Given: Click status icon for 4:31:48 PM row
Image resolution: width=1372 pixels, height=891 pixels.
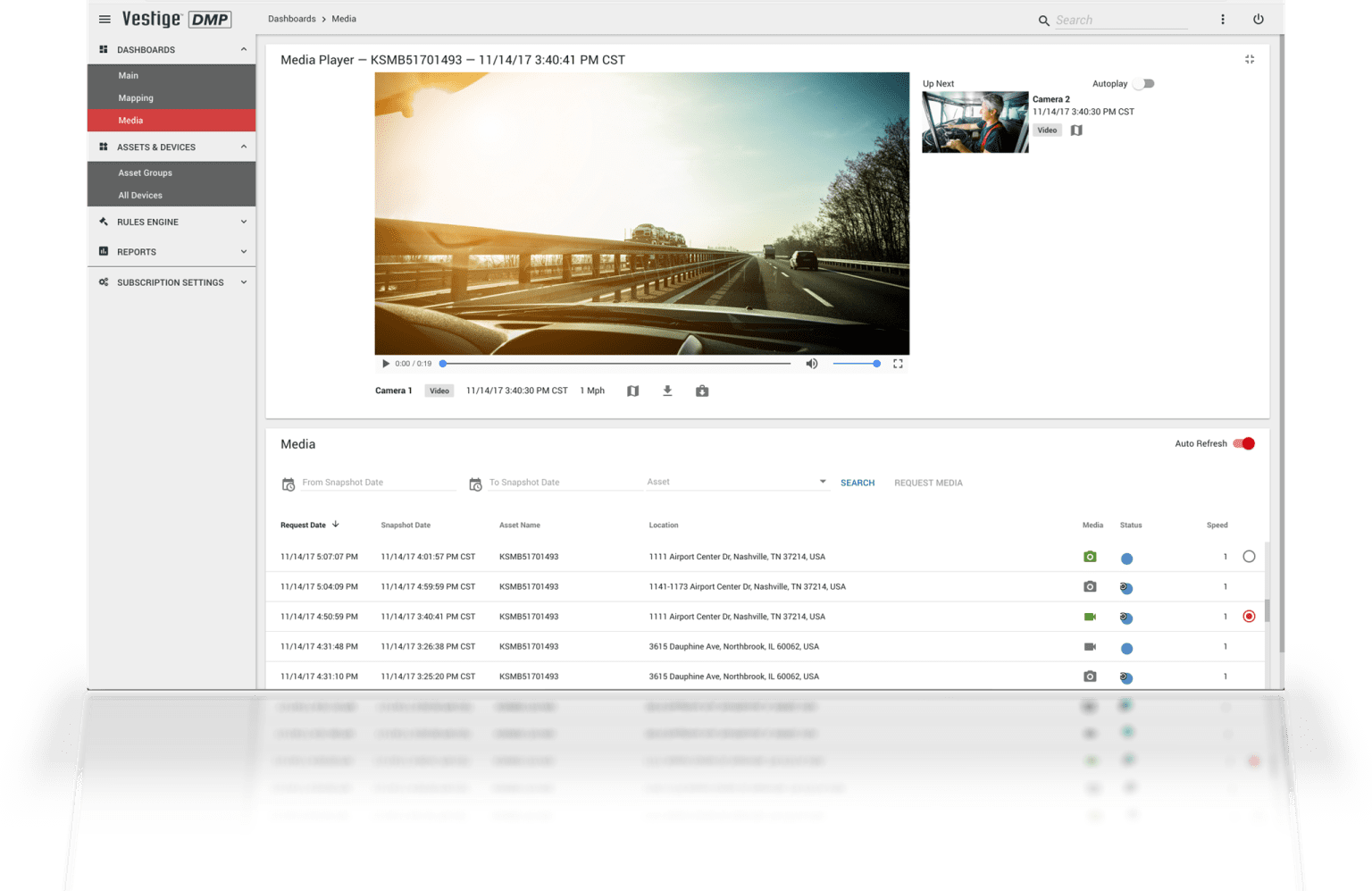Looking at the screenshot, I should point(1126,648).
